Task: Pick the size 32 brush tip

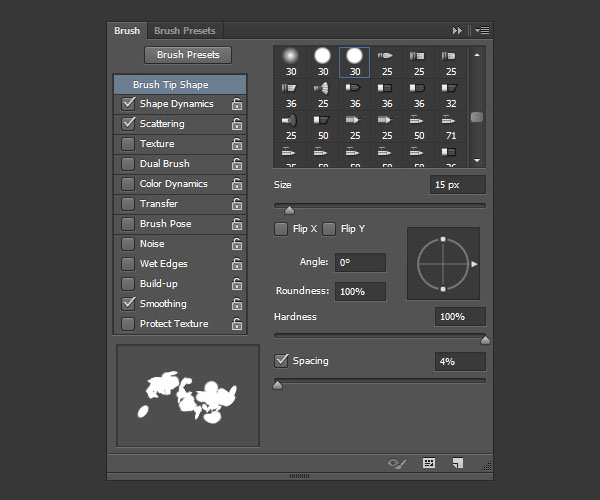Action: tap(450, 94)
